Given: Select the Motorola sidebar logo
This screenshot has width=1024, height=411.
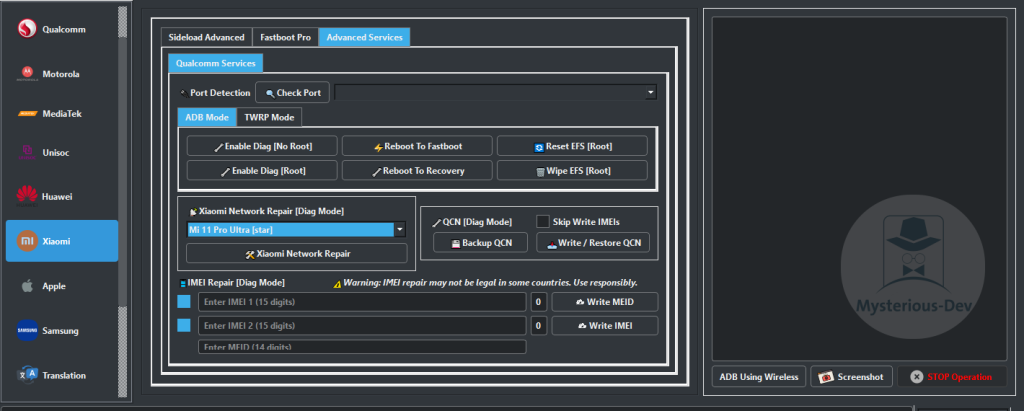Looking at the screenshot, I should [x=27, y=74].
